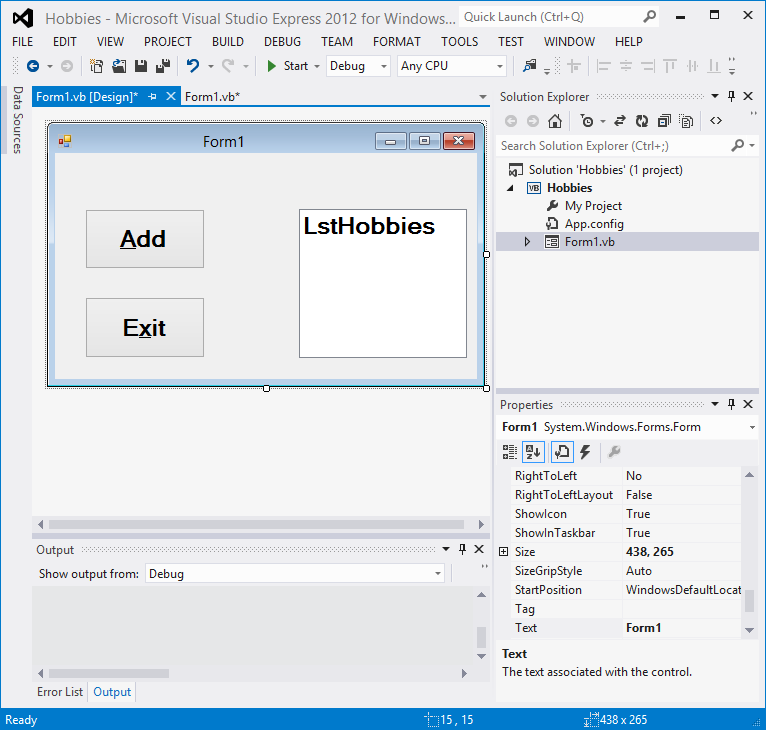The image size is (766, 730).
Task: Click the Show All Files icon
Action: click(x=686, y=121)
